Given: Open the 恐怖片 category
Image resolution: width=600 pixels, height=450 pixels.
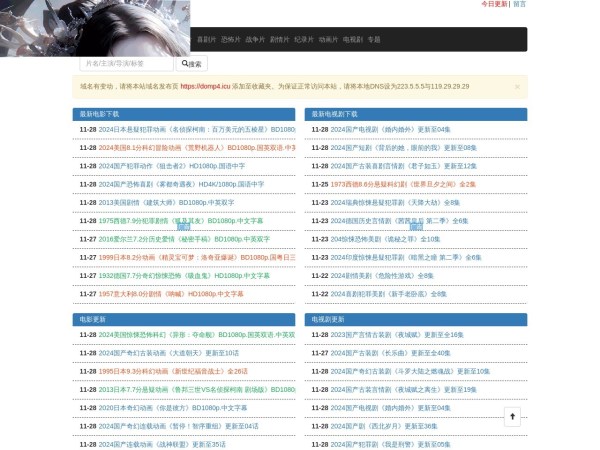Looking at the screenshot, I should 230,40.
